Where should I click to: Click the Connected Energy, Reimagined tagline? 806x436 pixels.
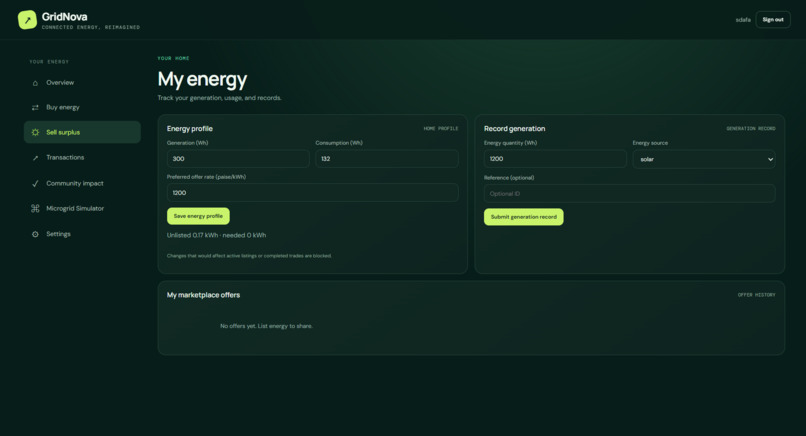click(x=90, y=27)
